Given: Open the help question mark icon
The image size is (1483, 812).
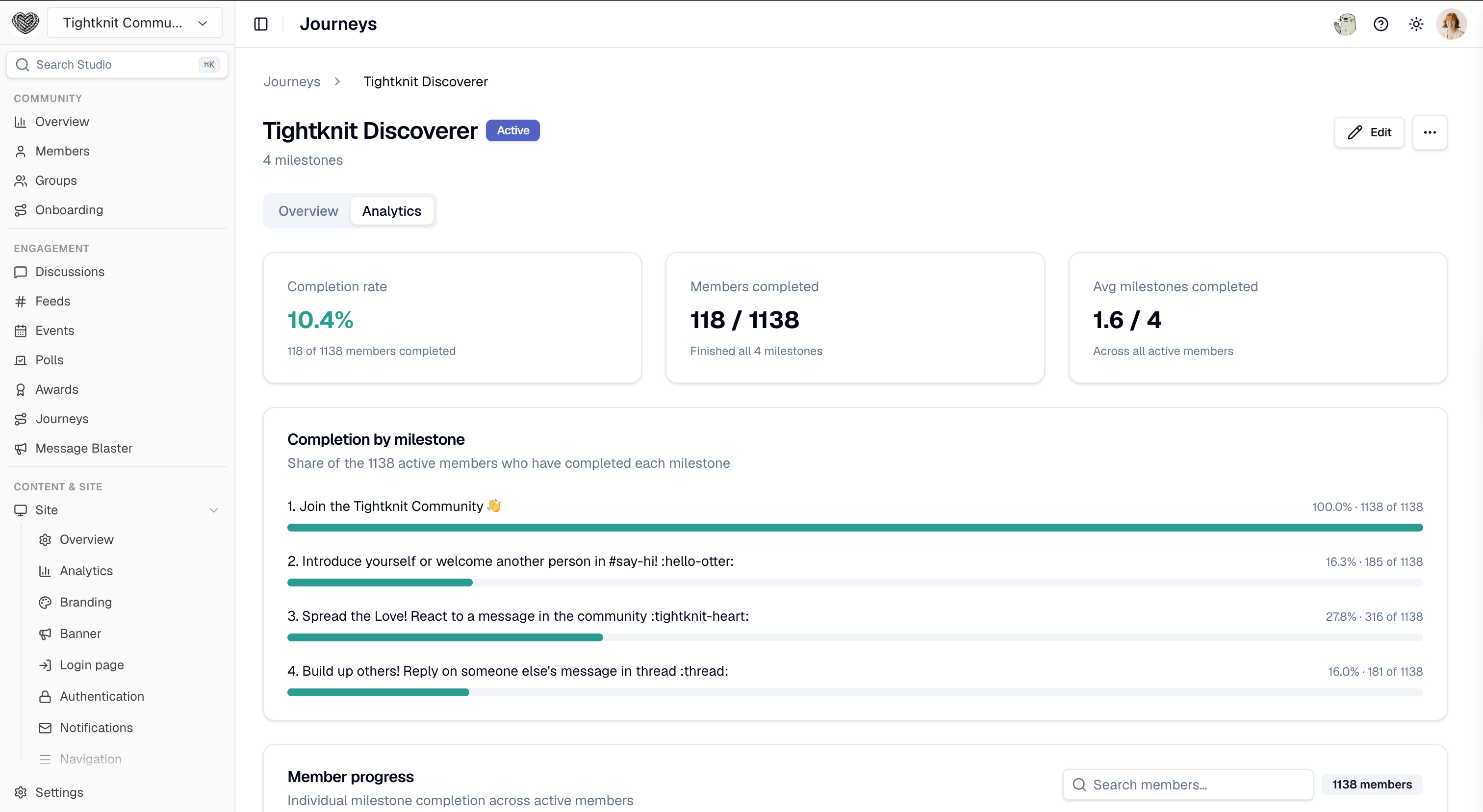Looking at the screenshot, I should coord(1381,24).
